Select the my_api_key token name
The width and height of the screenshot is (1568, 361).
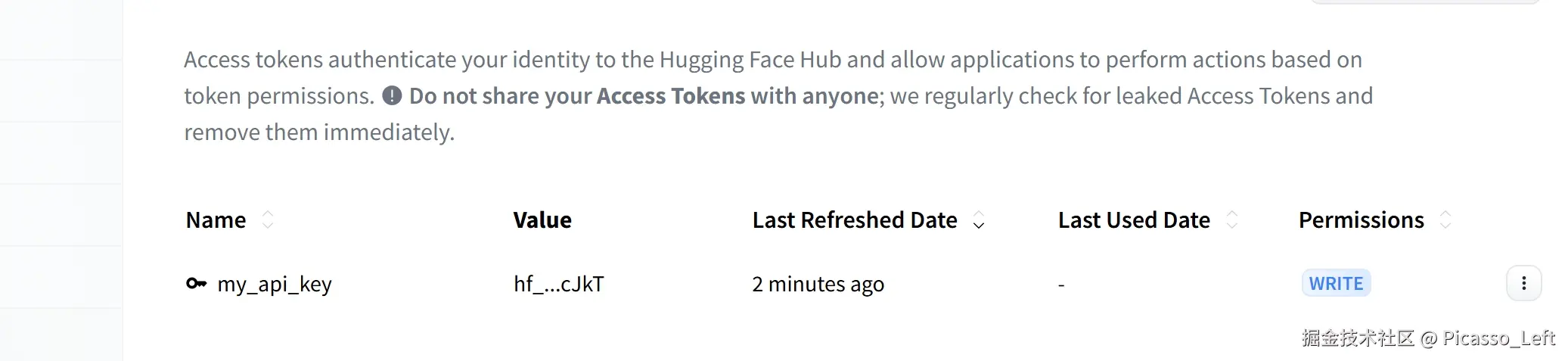[x=275, y=285]
